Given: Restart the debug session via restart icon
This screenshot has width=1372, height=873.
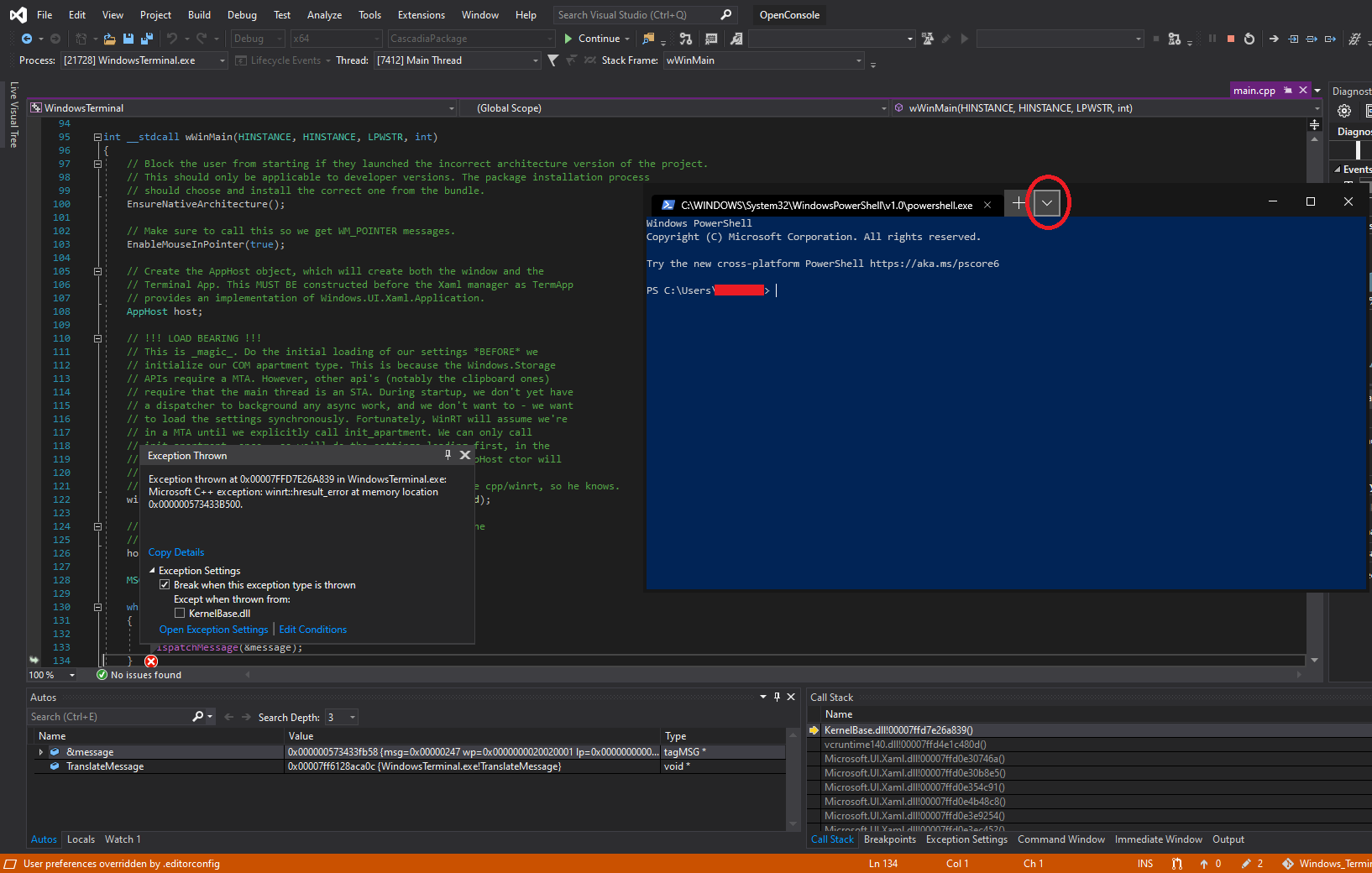Looking at the screenshot, I should click(1249, 38).
